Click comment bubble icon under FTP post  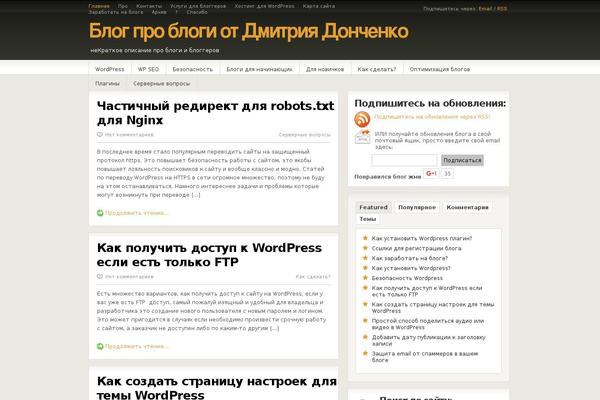coord(100,276)
